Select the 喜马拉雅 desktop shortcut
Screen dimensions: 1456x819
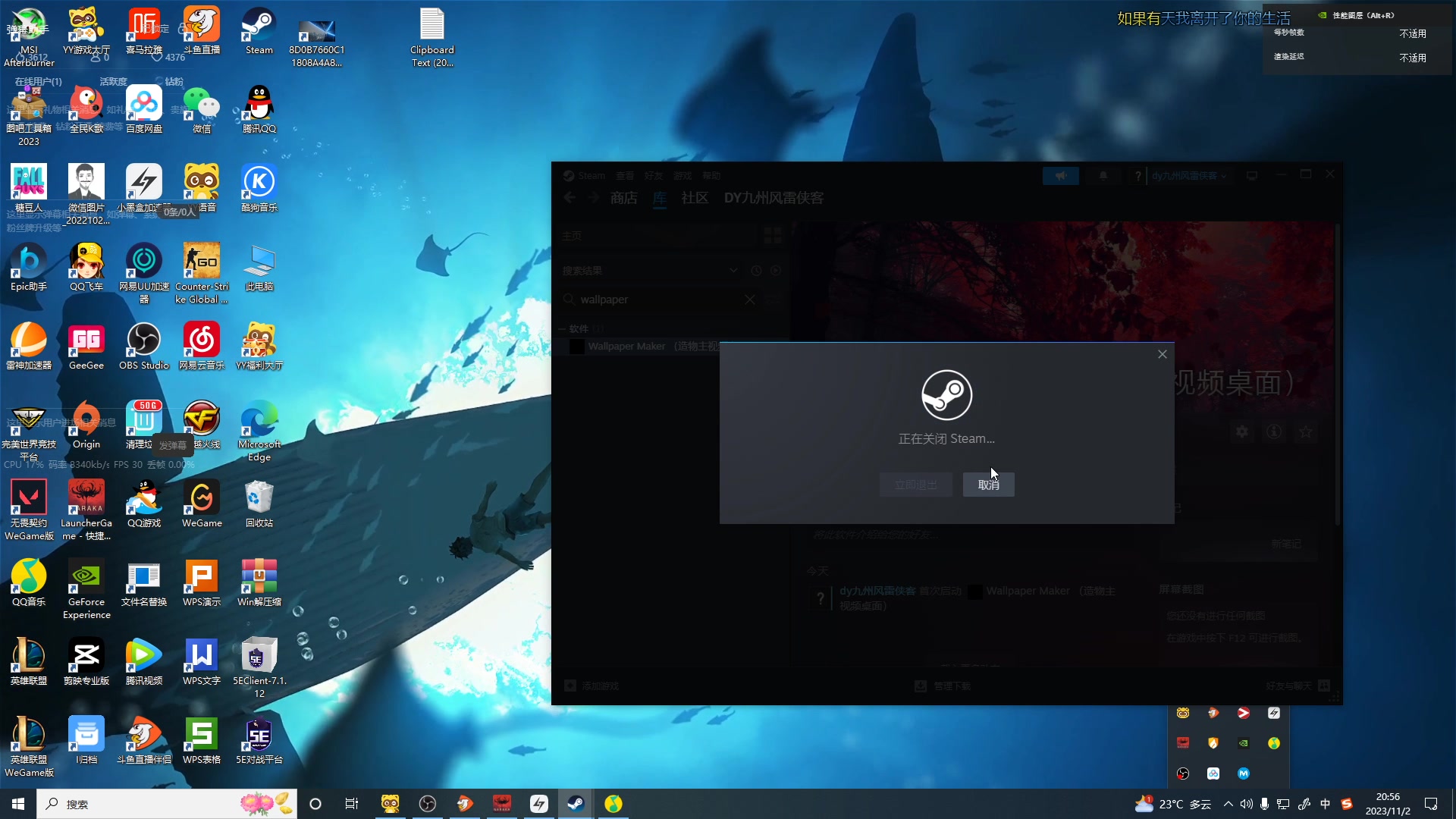pyautogui.click(x=144, y=31)
